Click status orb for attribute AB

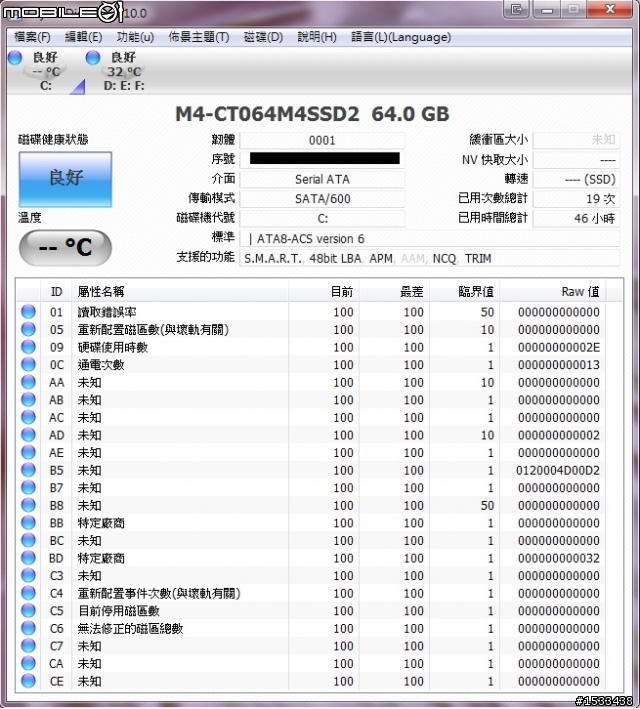coord(28,400)
